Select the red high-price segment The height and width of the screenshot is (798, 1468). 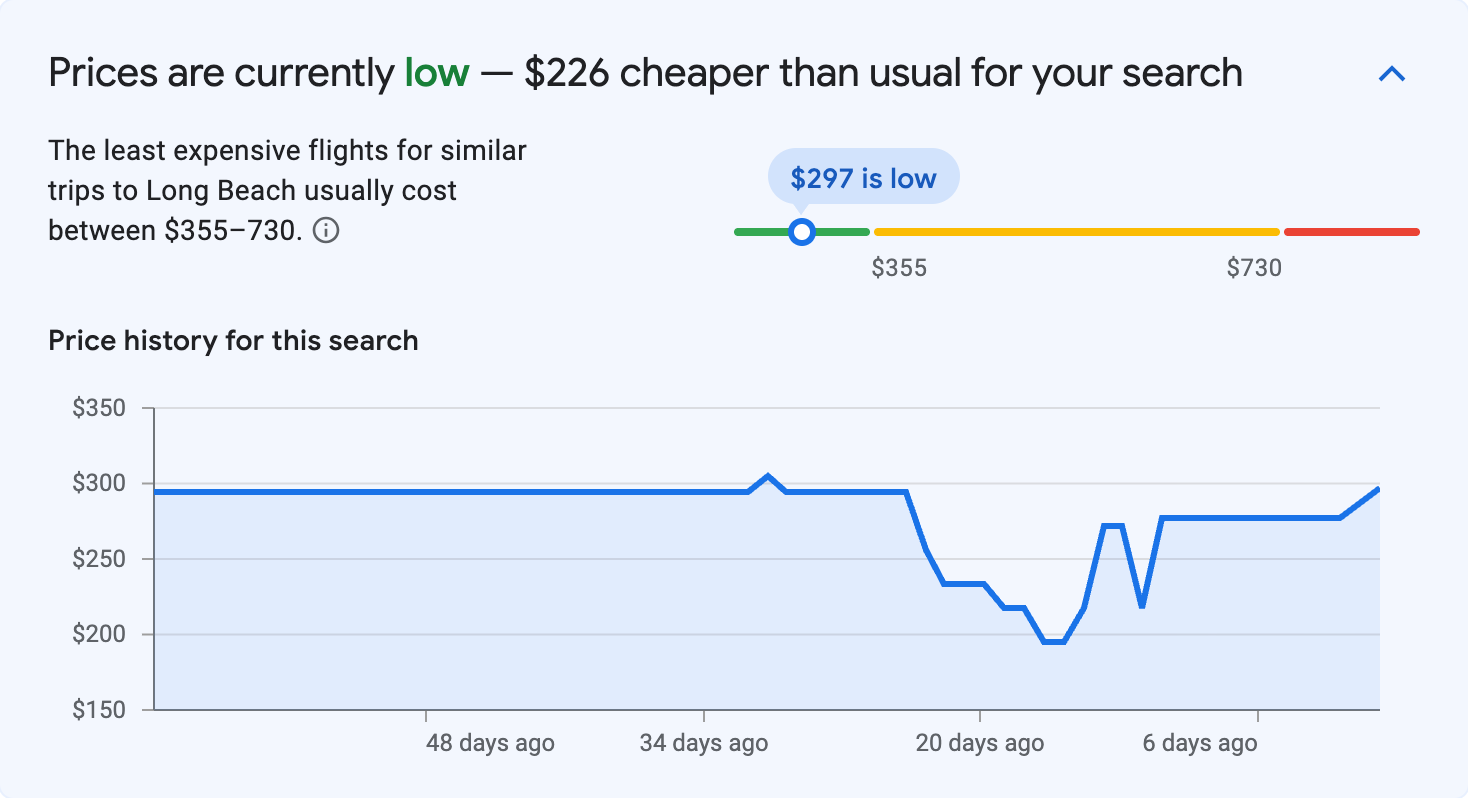1350,231
